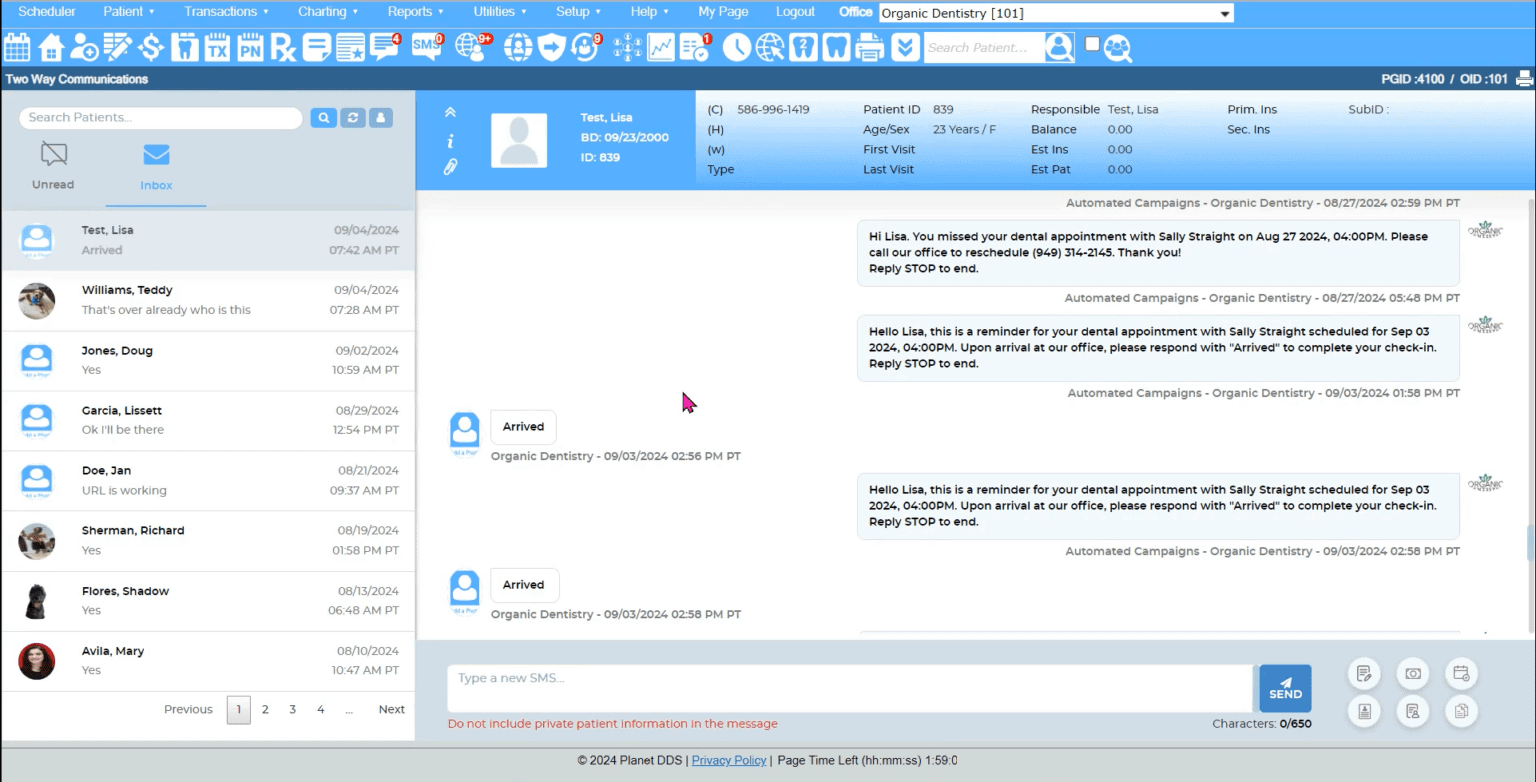Open the Reports menu
Screen dimensions: 1536x782
tap(410, 12)
